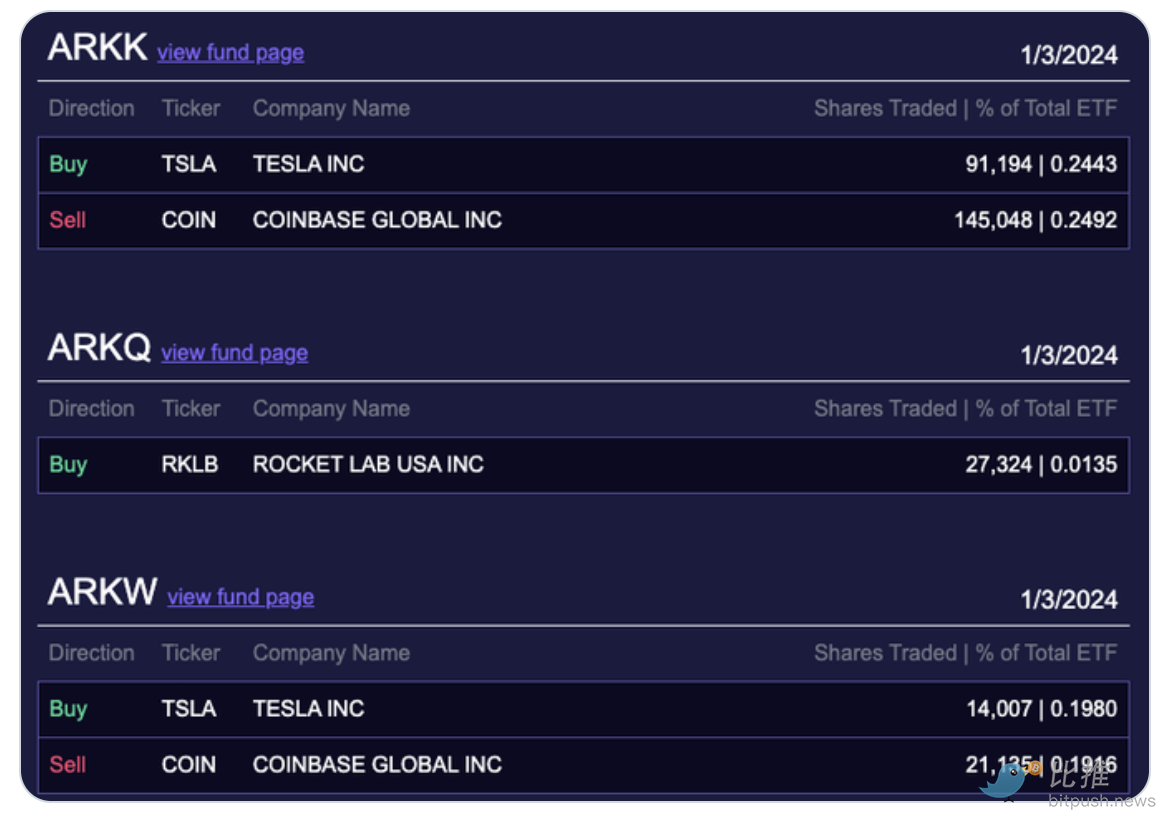The height and width of the screenshot is (828, 1176).
Task: Click Shares Traded header under ARKW
Action: pos(885,653)
